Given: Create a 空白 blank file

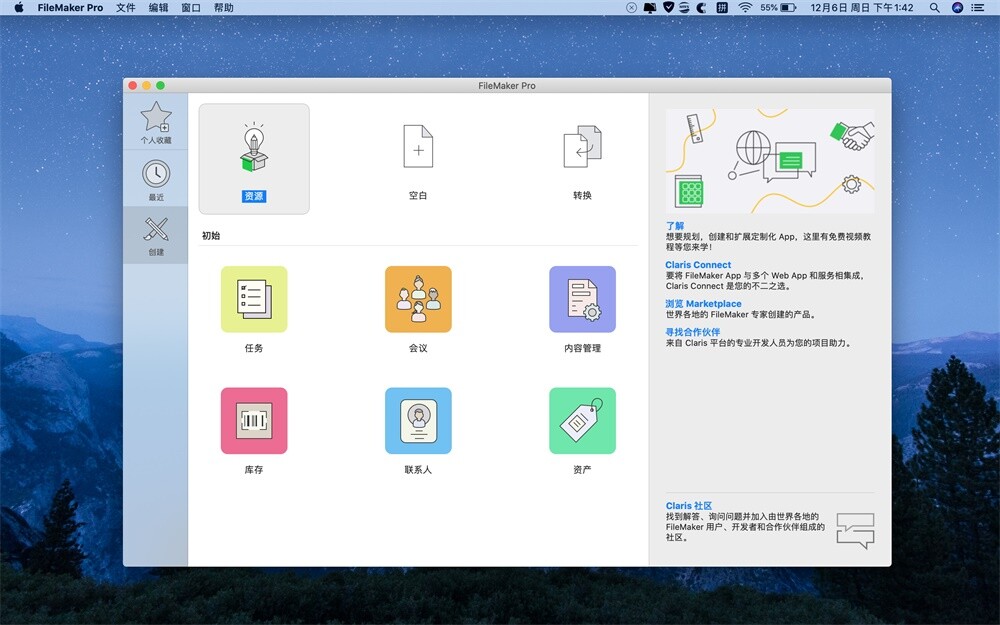Looking at the screenshot, I should coord(418,159).
